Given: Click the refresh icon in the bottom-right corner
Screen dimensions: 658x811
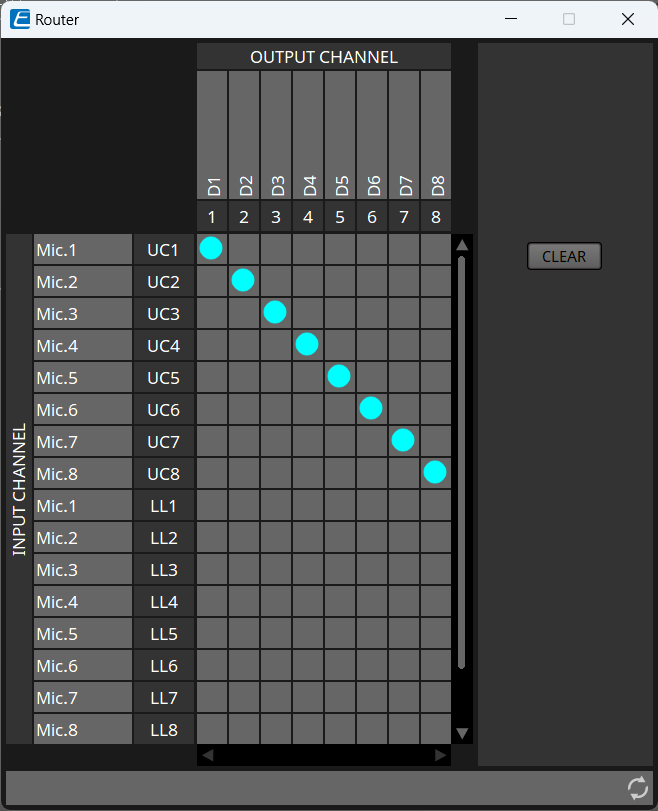Looking at the screenshot, I should 637,788.
